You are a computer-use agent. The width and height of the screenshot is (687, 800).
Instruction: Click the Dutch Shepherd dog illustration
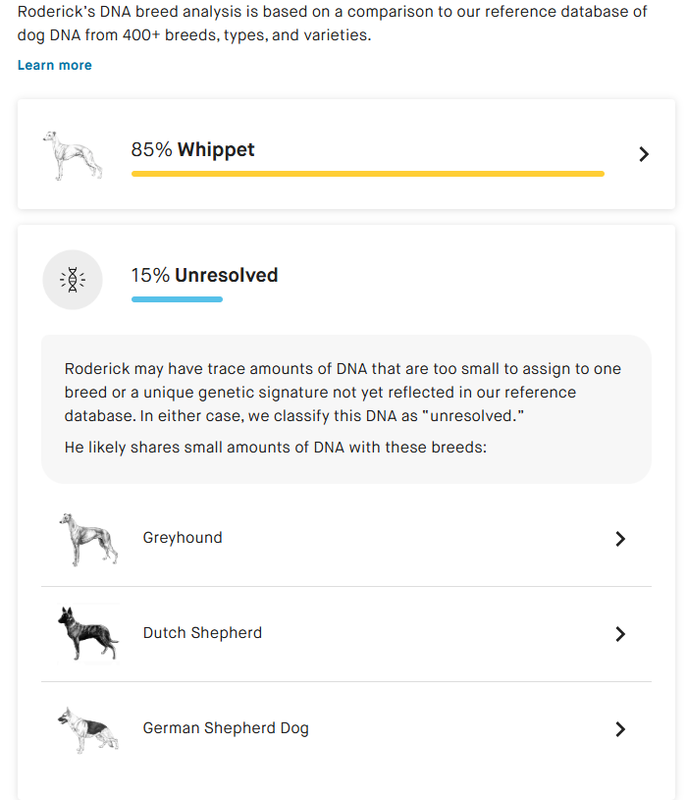tap(89, 634)
